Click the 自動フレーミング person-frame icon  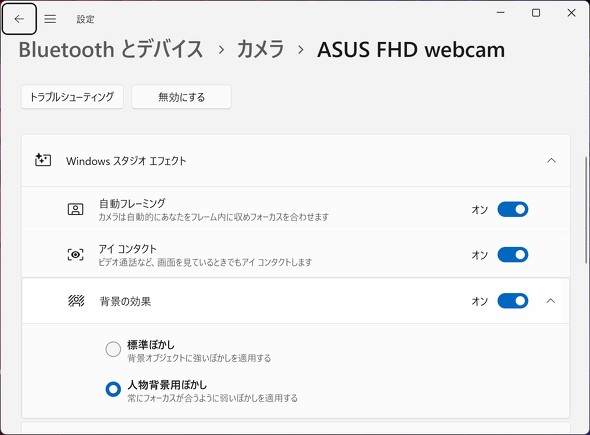click(x=75, y=209)
